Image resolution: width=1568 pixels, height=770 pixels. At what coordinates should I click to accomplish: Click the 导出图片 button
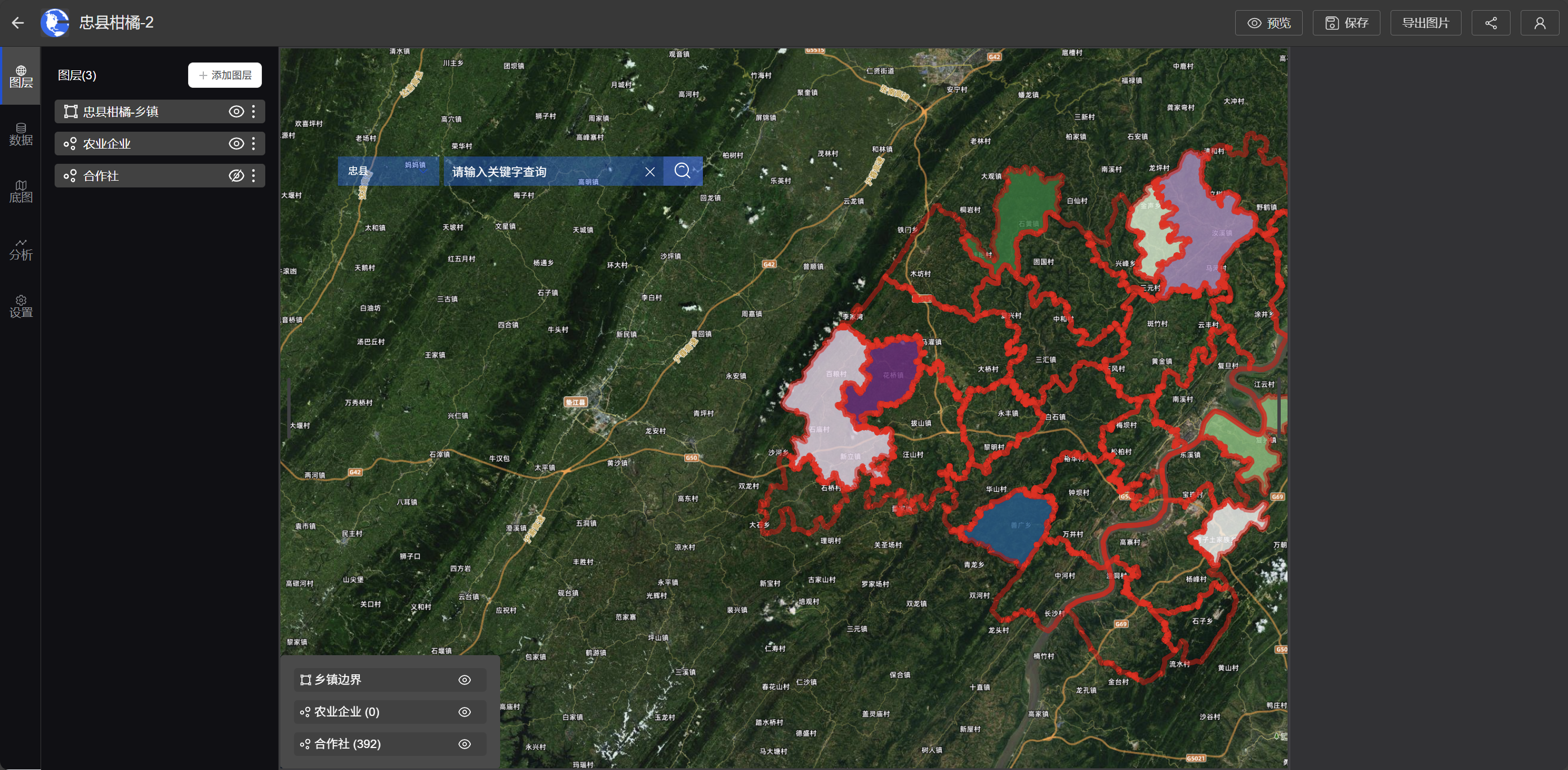1425,23
